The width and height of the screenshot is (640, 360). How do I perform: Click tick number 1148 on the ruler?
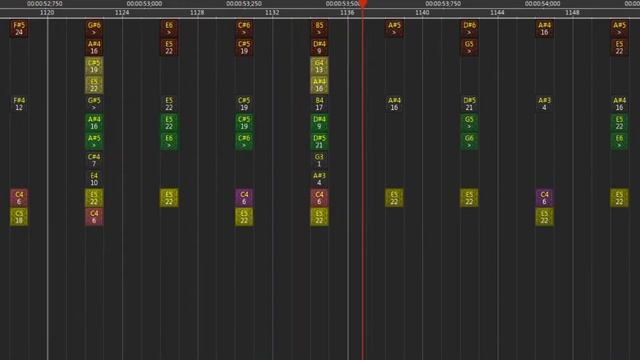[x=573, y=13]
